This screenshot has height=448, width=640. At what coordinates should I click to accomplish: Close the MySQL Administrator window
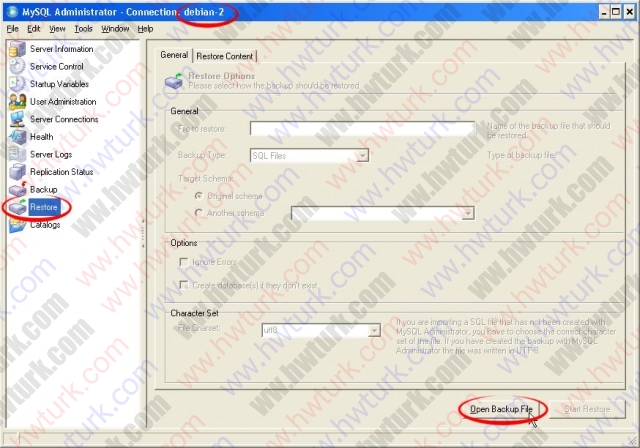point(630,12)
